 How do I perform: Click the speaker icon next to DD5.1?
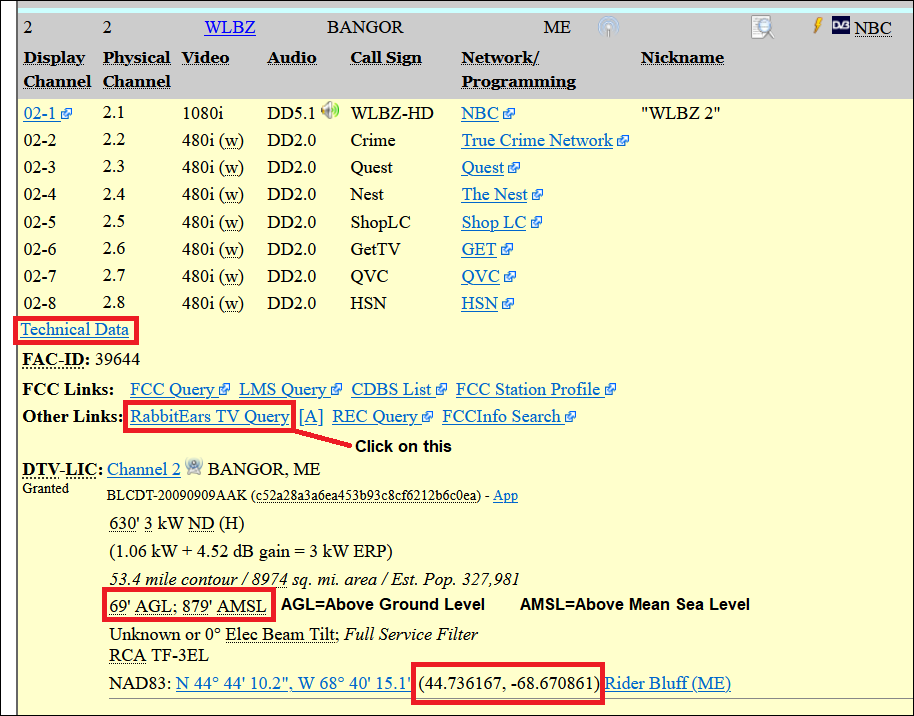point(330,110)
